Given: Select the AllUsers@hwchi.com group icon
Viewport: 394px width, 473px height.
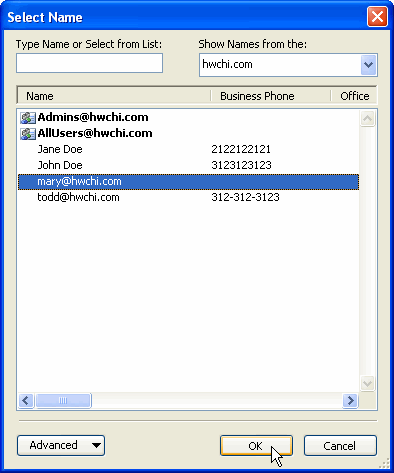Looking at the screenshot, I should pos(28,134).
